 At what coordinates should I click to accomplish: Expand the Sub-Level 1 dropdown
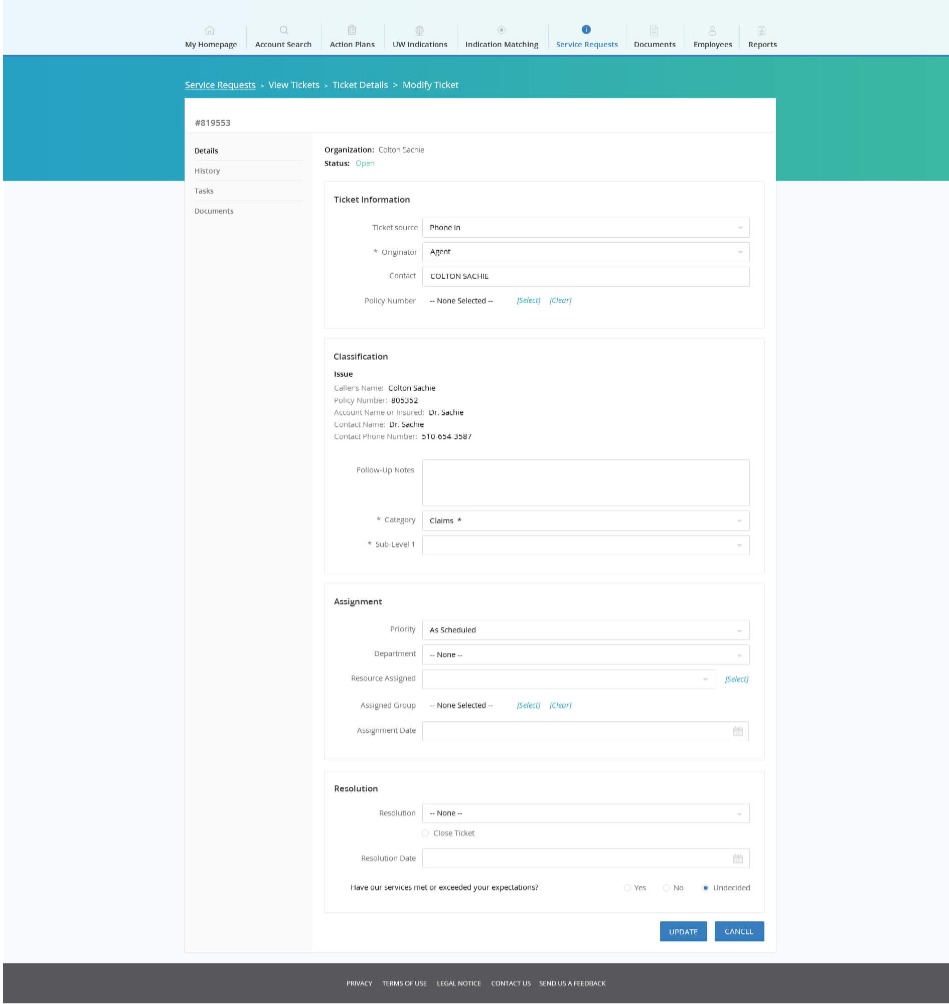click(585, 545)
